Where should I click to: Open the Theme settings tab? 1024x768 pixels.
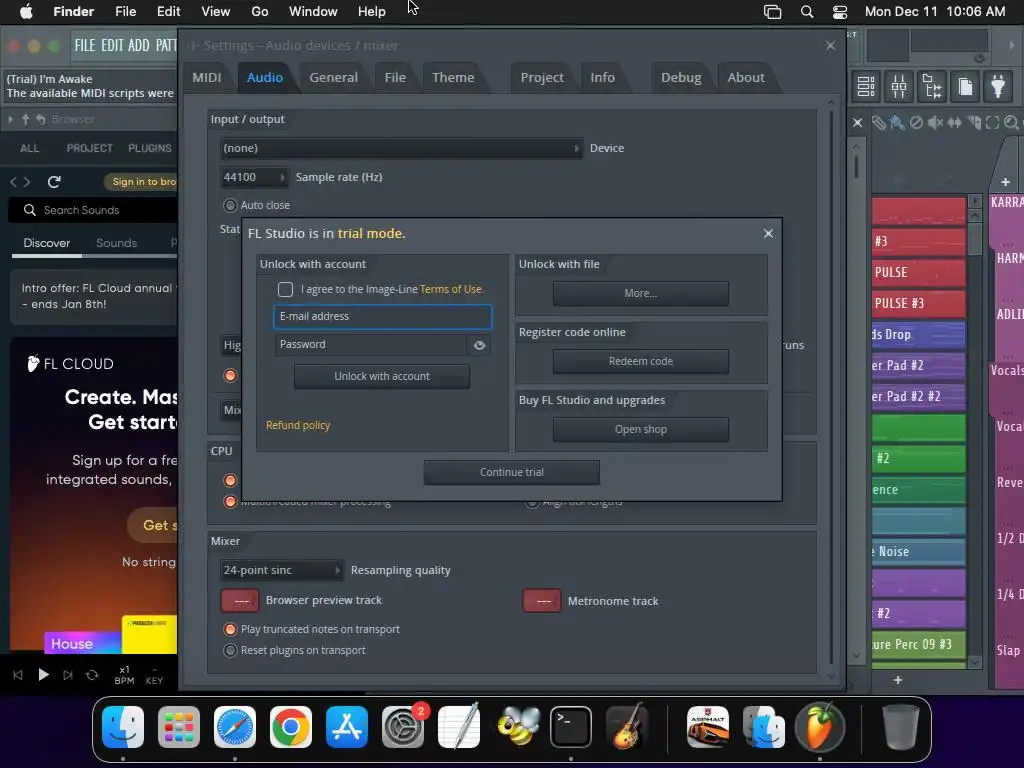pos(453,77)
